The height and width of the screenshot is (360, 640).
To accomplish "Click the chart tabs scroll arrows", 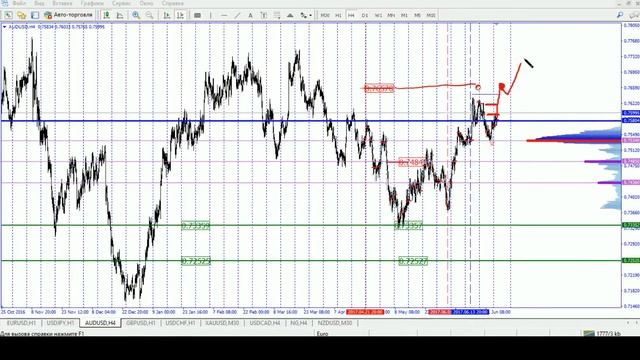I will point(631,323).
